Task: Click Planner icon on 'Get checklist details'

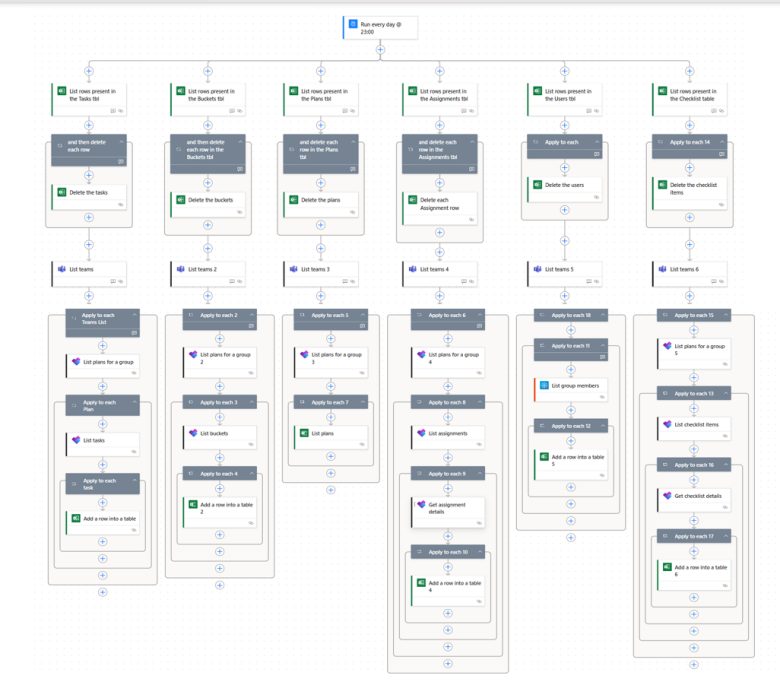Action: 668,495
